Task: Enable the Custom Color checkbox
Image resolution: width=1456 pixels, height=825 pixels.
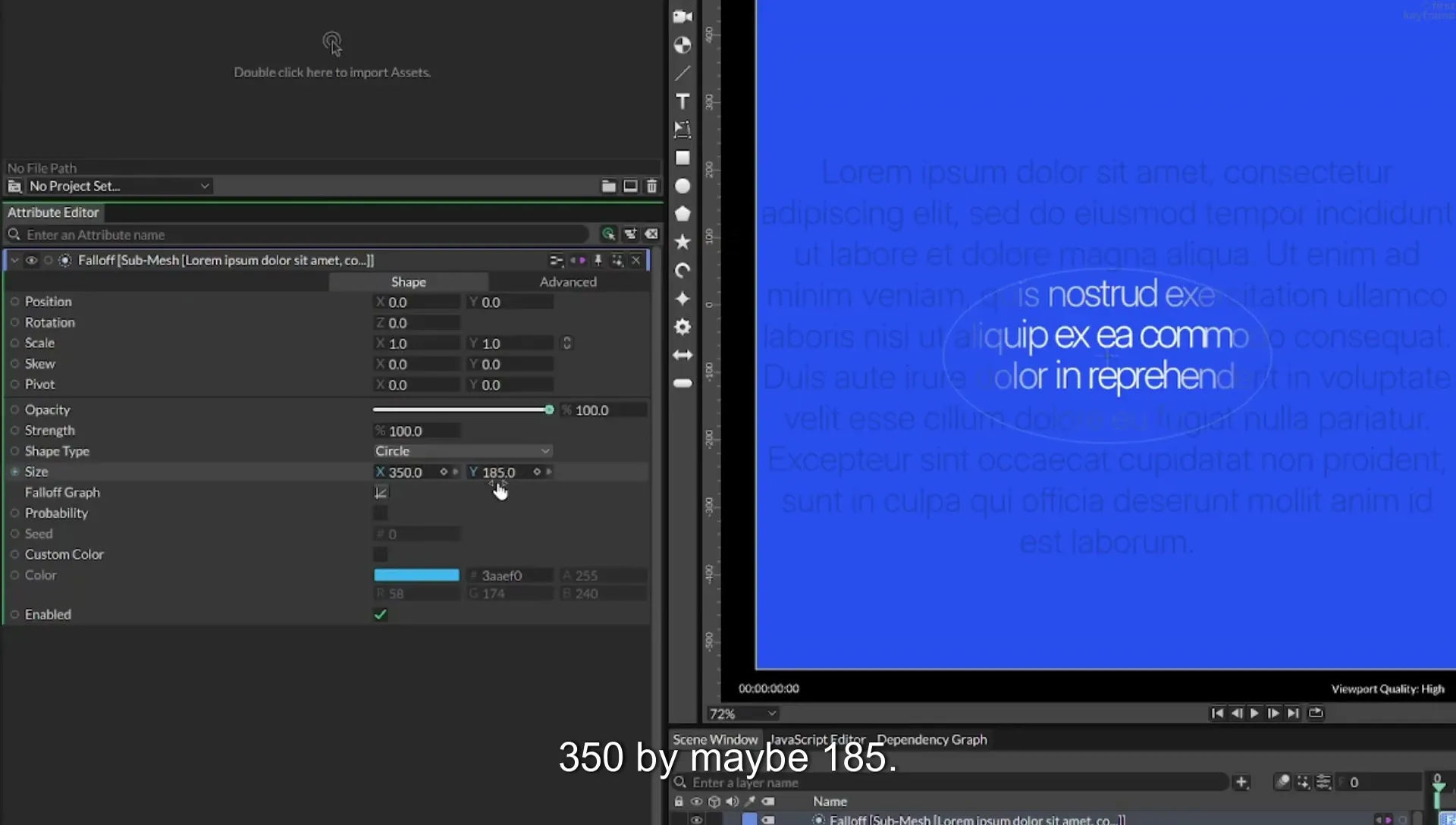Action: (x=380, y=554)
